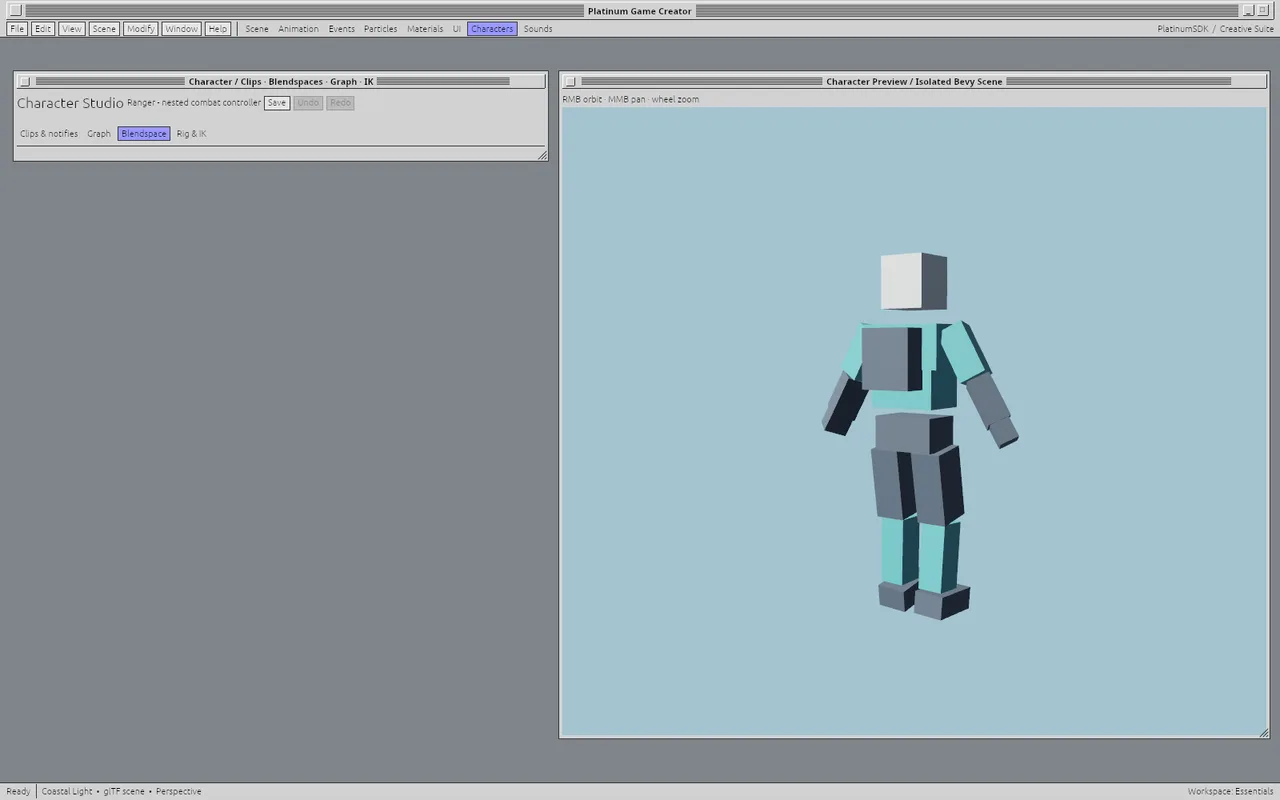Click the Character panel window menu box
The height and width of the screenshot is (800, 1280).
click(x=25, y=82)
